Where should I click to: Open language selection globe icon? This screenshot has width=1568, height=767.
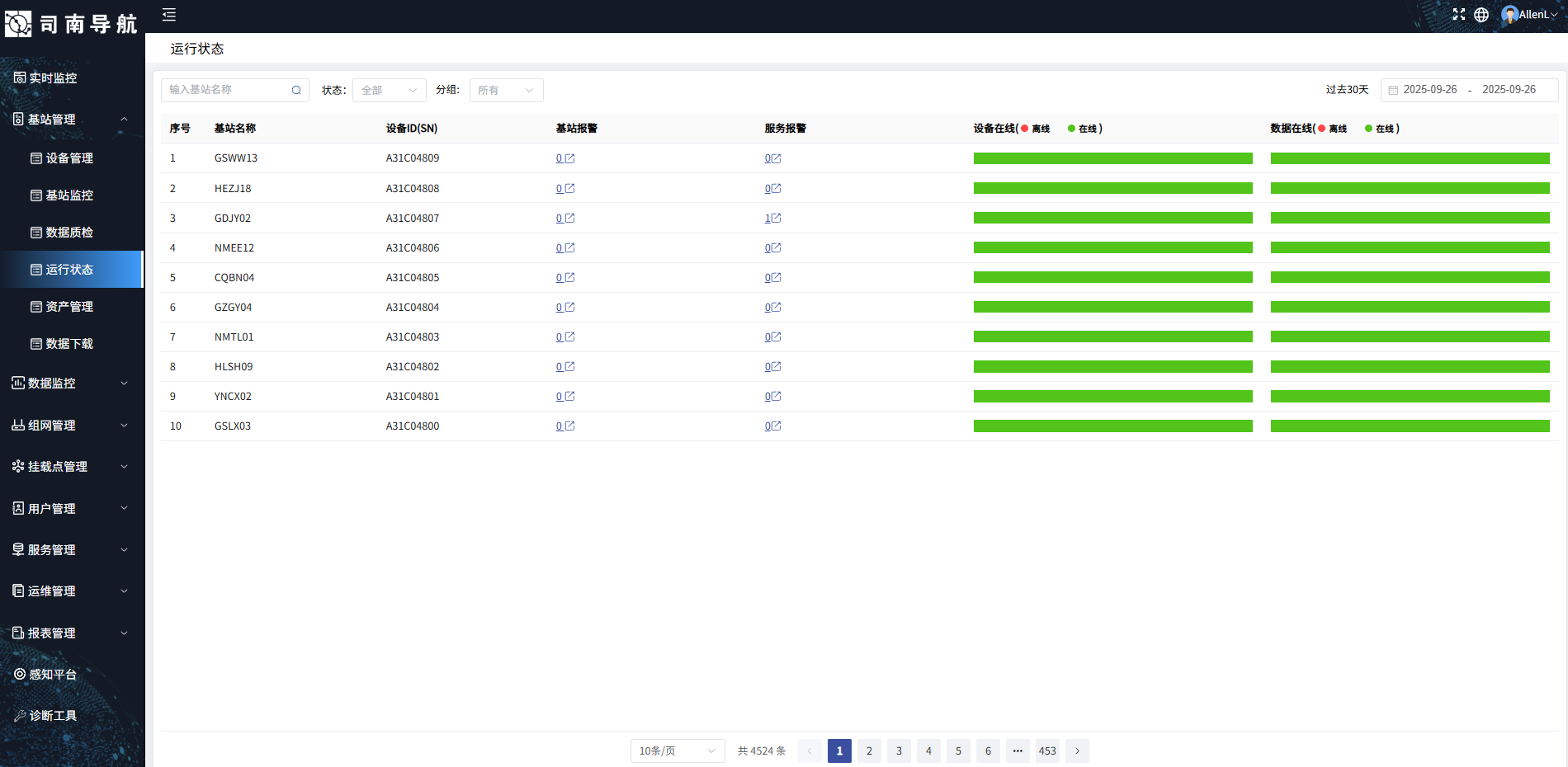point(1481,14)
